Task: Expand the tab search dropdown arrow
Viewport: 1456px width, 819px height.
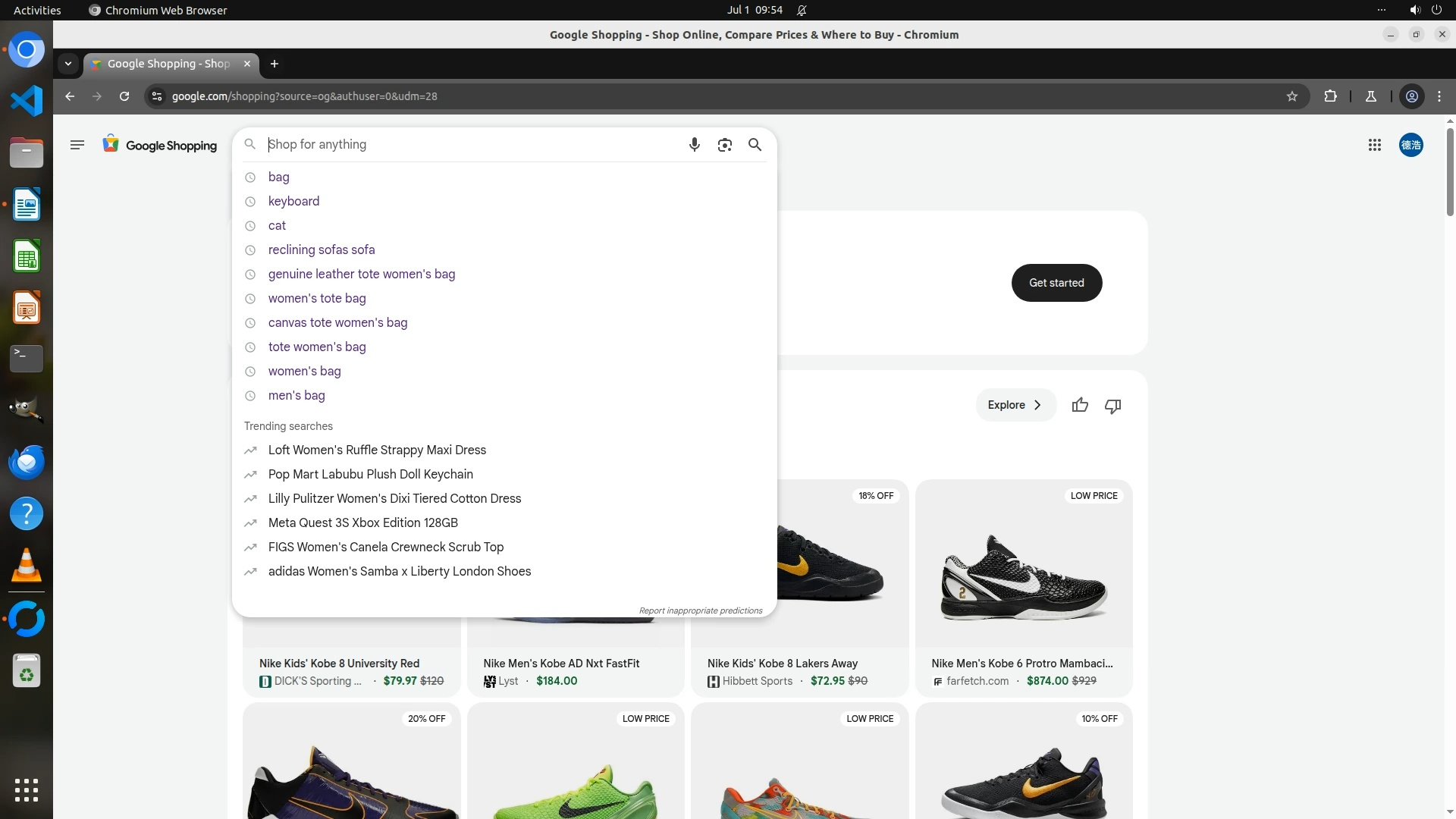Action: coord(68,64)
